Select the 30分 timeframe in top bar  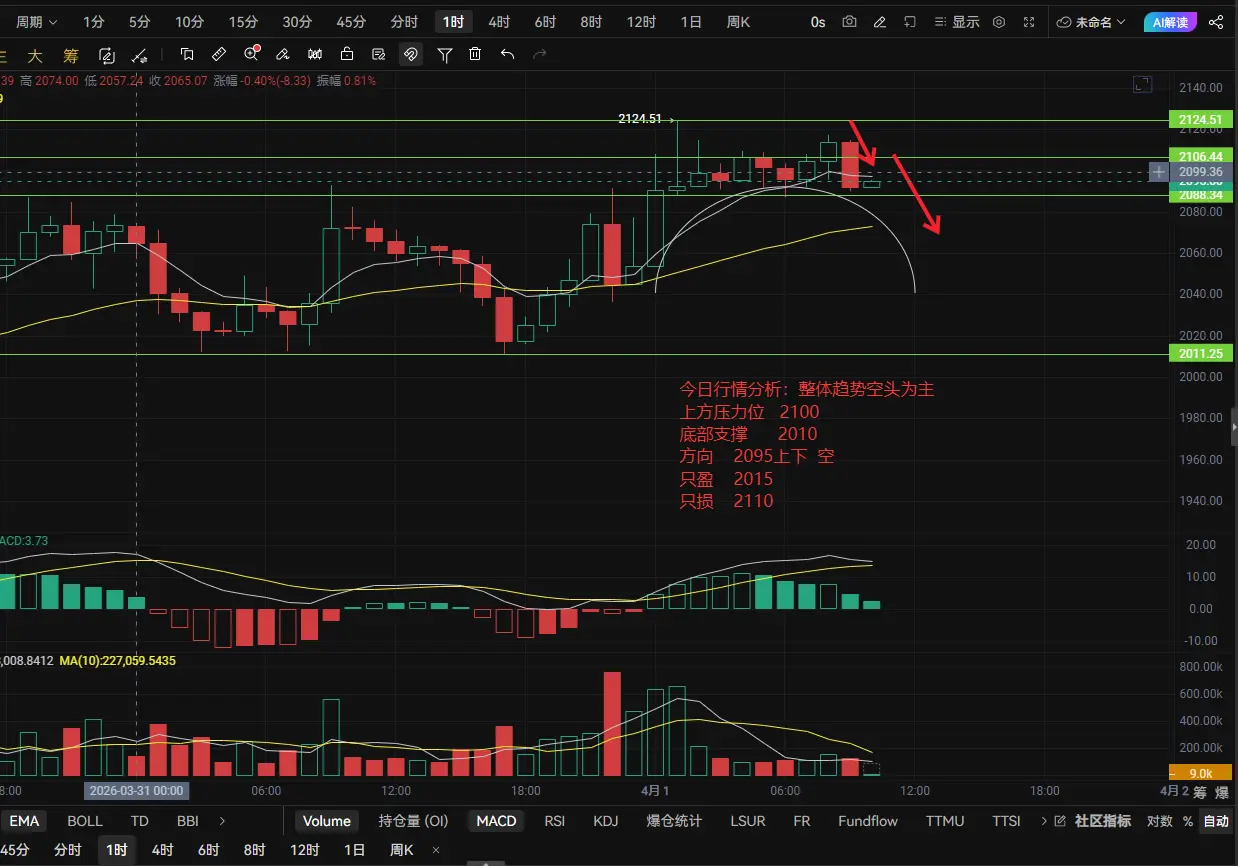click(297, 22)
